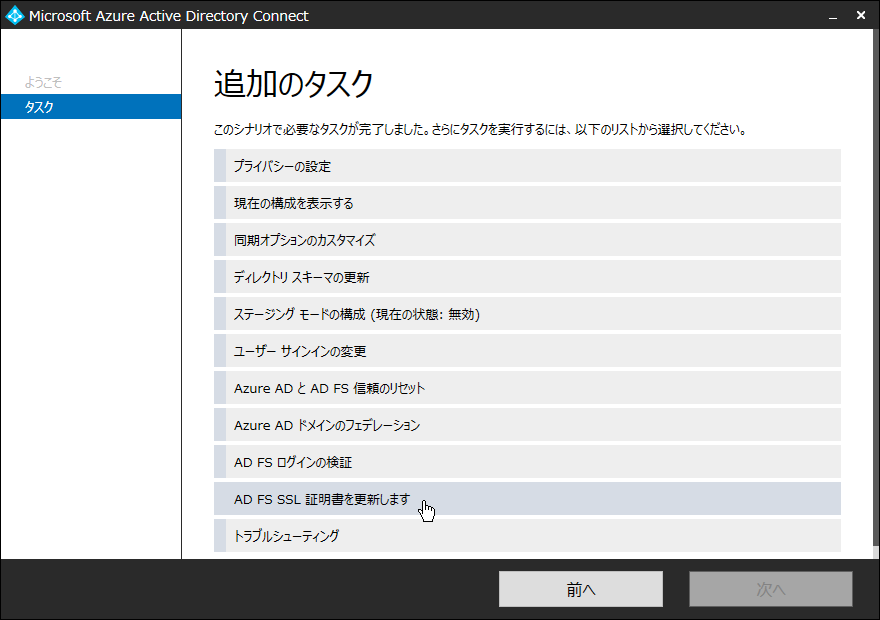Go to ようこそ step in sidebar

coord(43,82)
